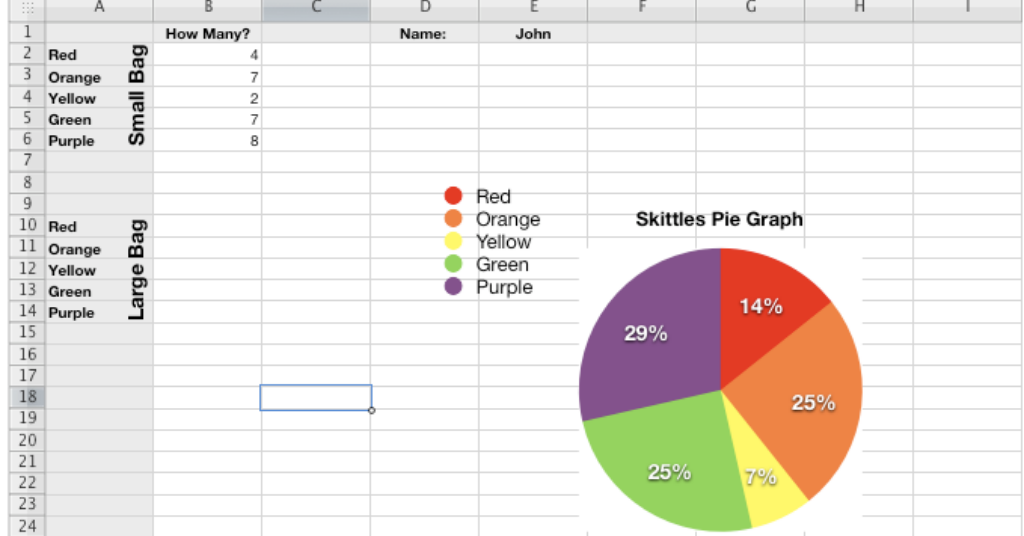Click the 'Small Bag' rotated label

pyautogui.click(x=137, y=95)
